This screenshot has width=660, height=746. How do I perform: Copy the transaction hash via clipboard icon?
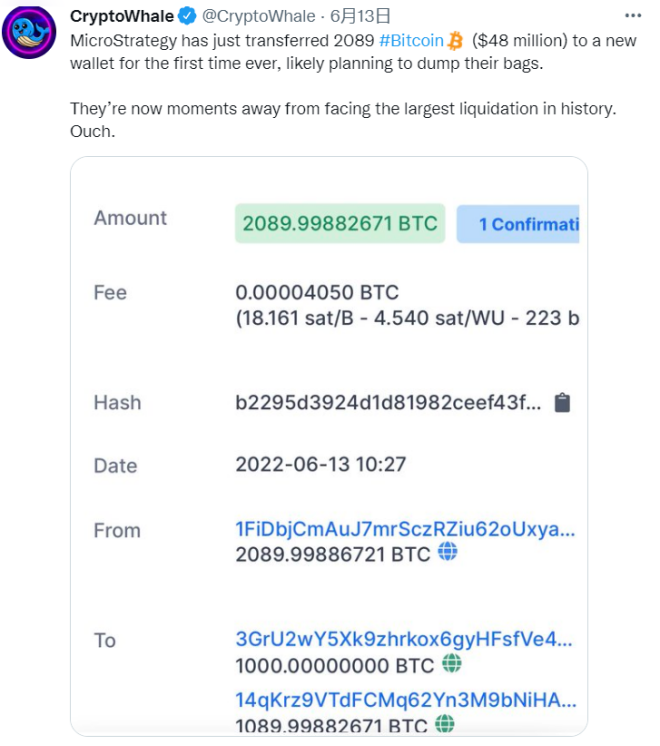point(562,402)
